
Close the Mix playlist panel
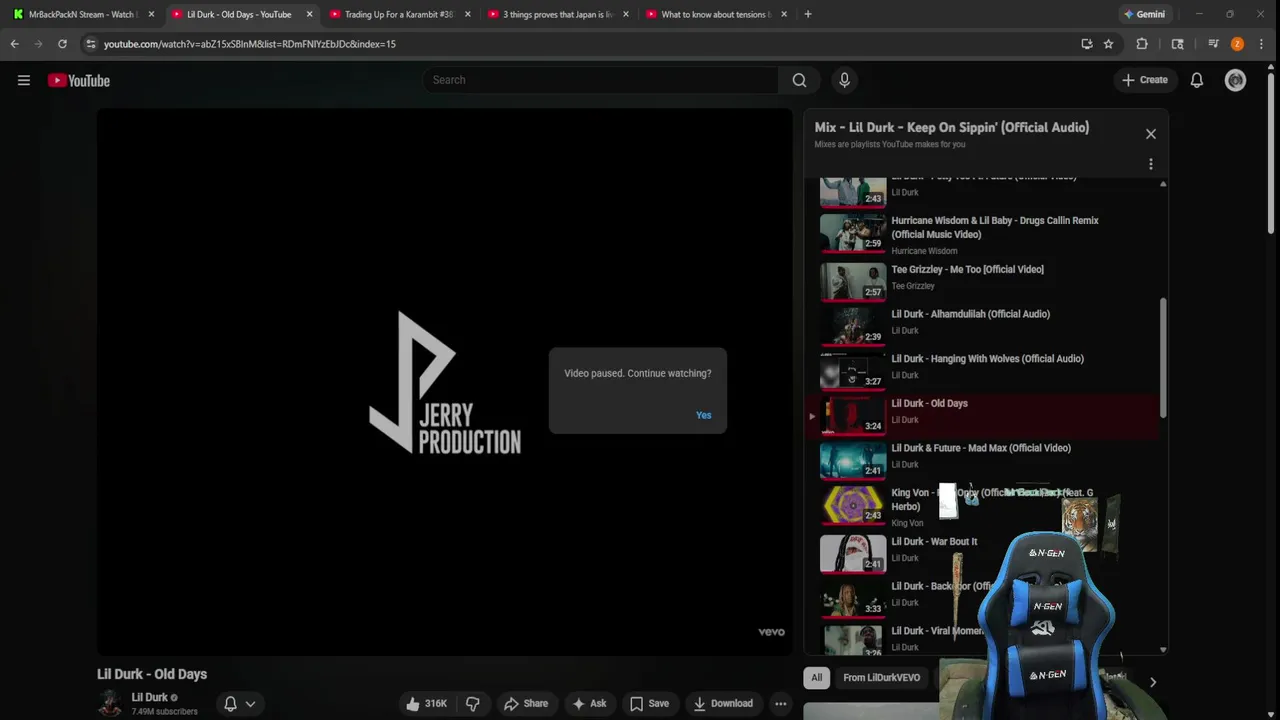point(1150,134)
